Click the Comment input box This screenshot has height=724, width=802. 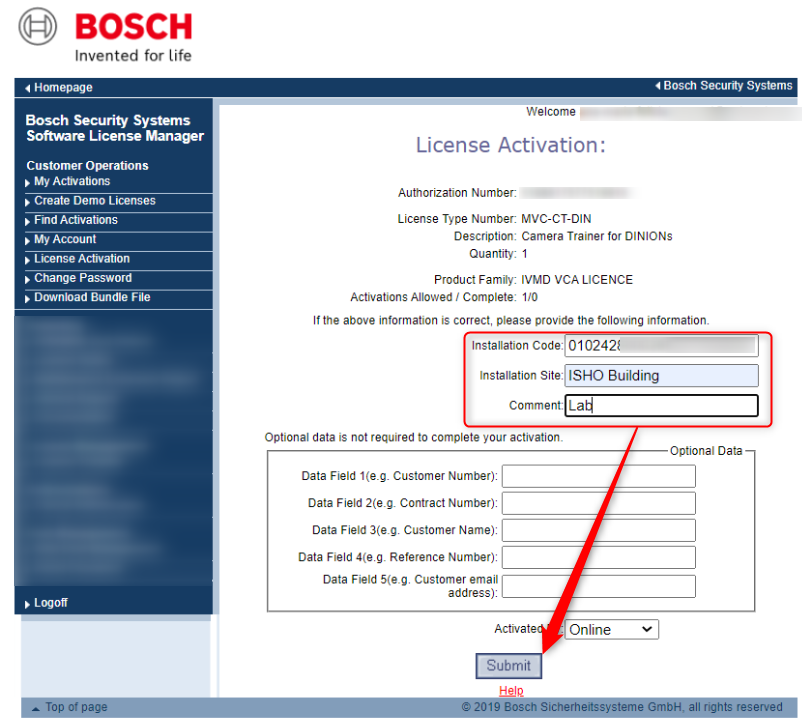click(x=661, y=405)
